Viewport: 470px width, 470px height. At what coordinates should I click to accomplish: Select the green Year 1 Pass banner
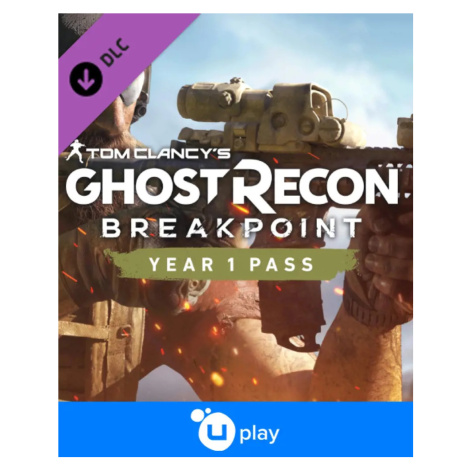click(231, 264)
